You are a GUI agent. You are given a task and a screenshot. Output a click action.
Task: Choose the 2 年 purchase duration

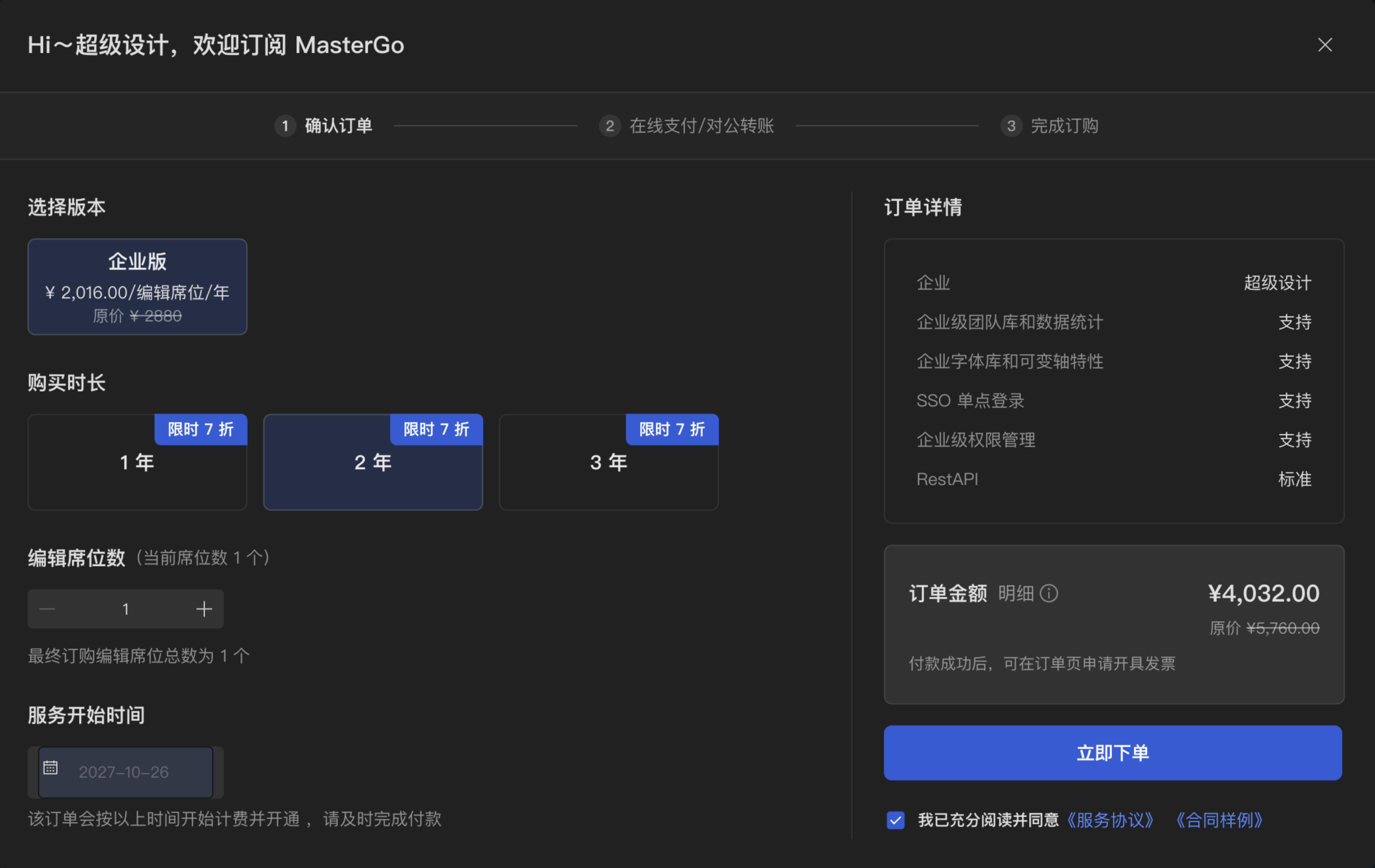[373, 462]
